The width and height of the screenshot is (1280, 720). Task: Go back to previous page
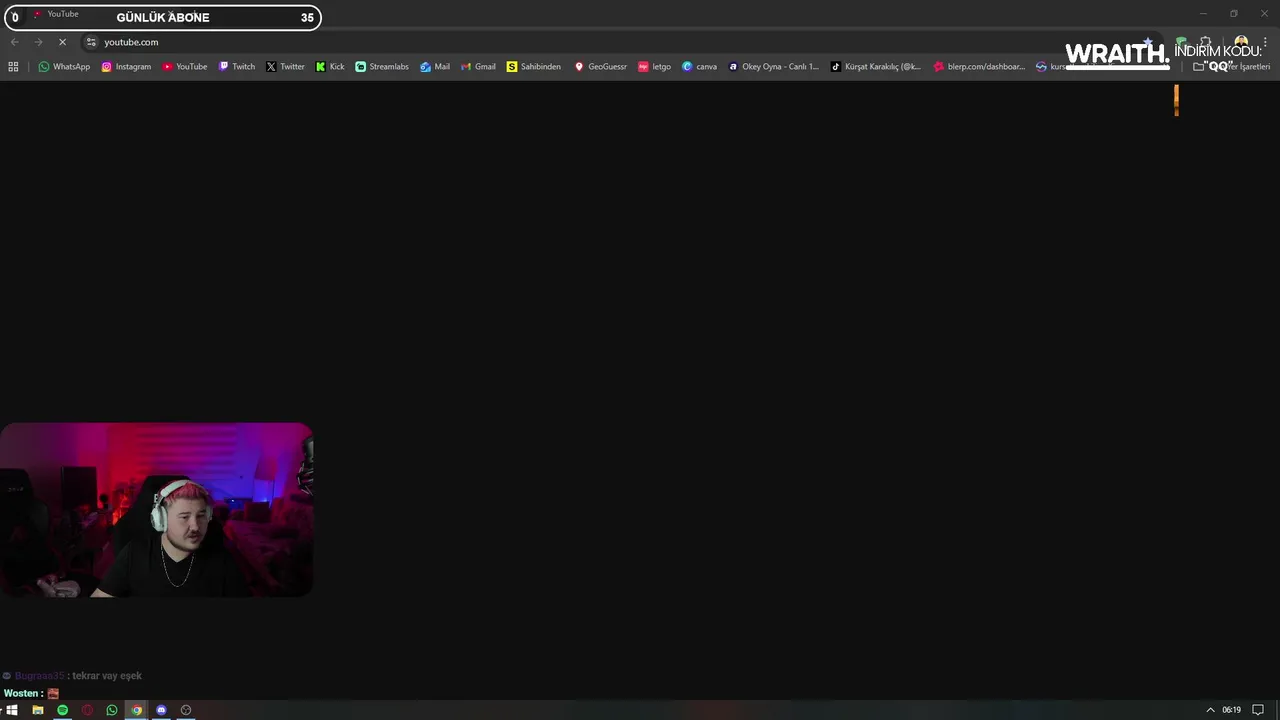coord(14,42)
